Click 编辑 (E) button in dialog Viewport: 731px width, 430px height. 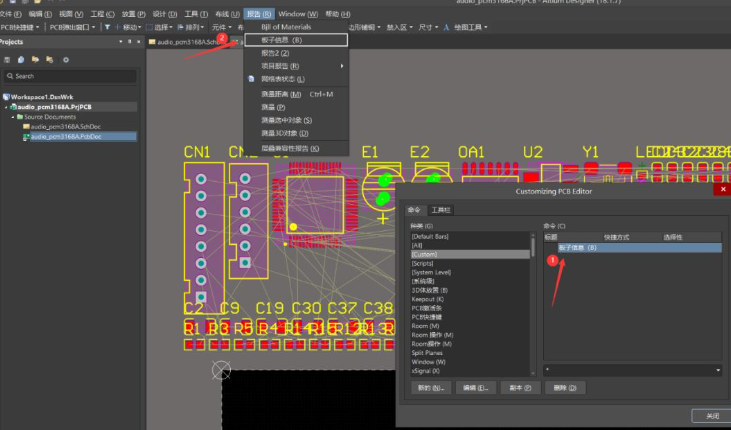point(476,388)
